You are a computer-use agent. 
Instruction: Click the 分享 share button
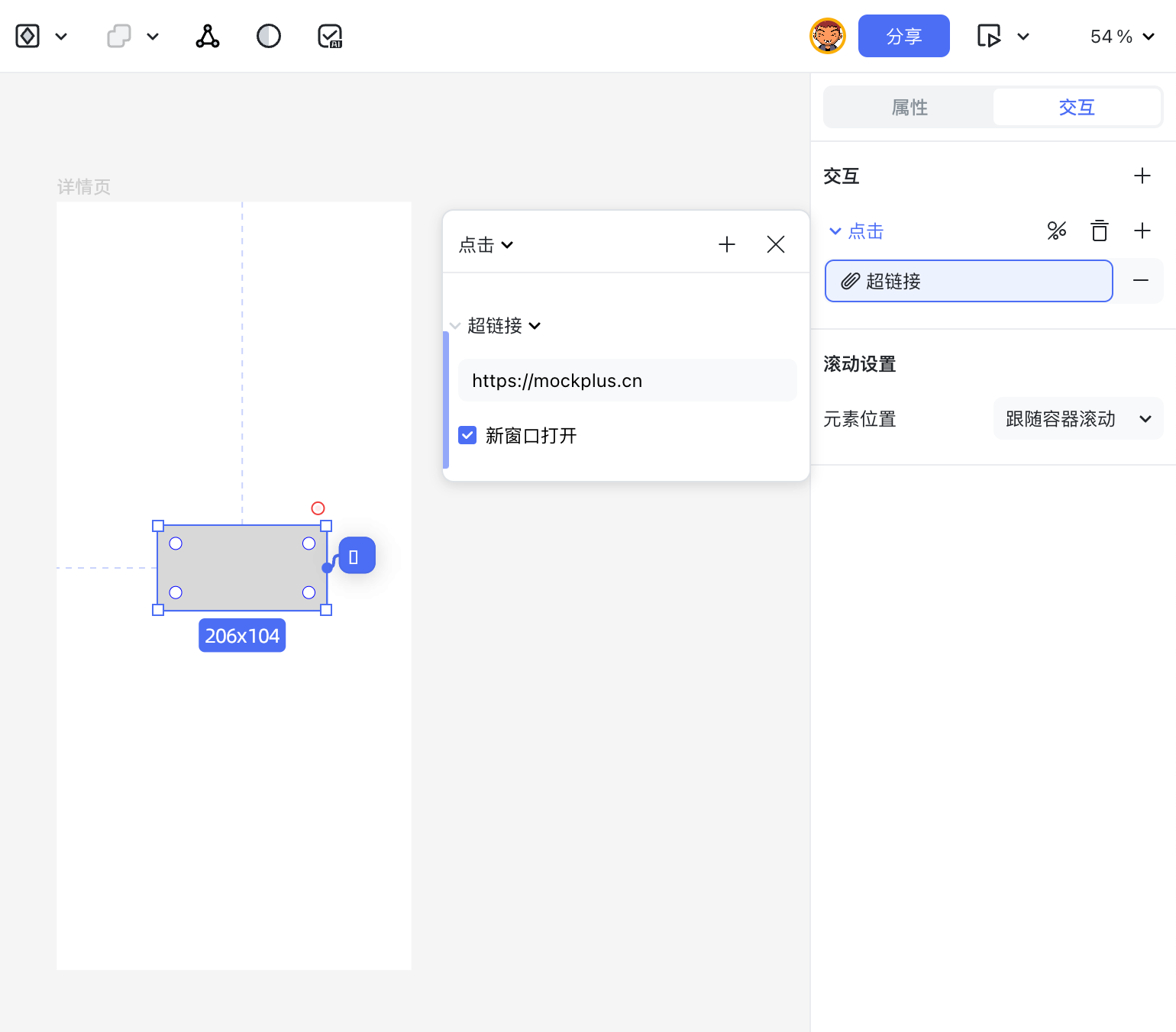[904, 36]
